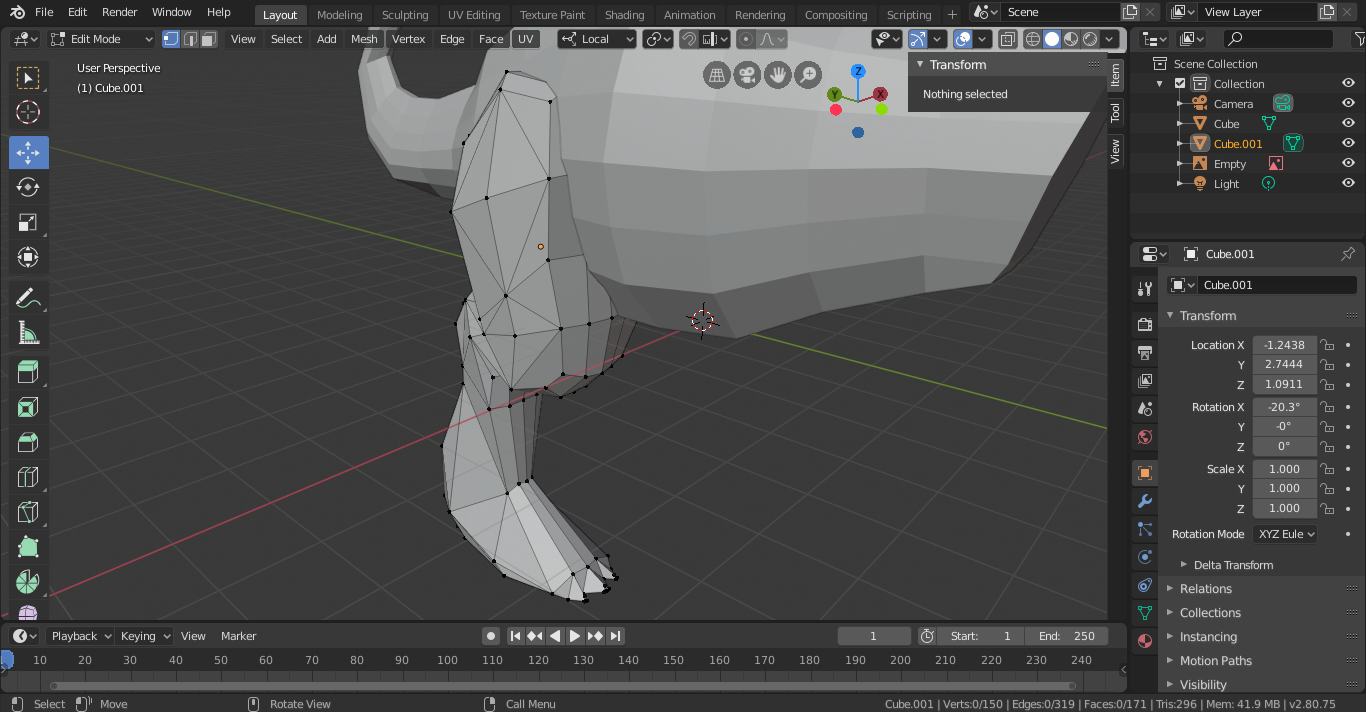Select the Rotate tool

point(28,187)
